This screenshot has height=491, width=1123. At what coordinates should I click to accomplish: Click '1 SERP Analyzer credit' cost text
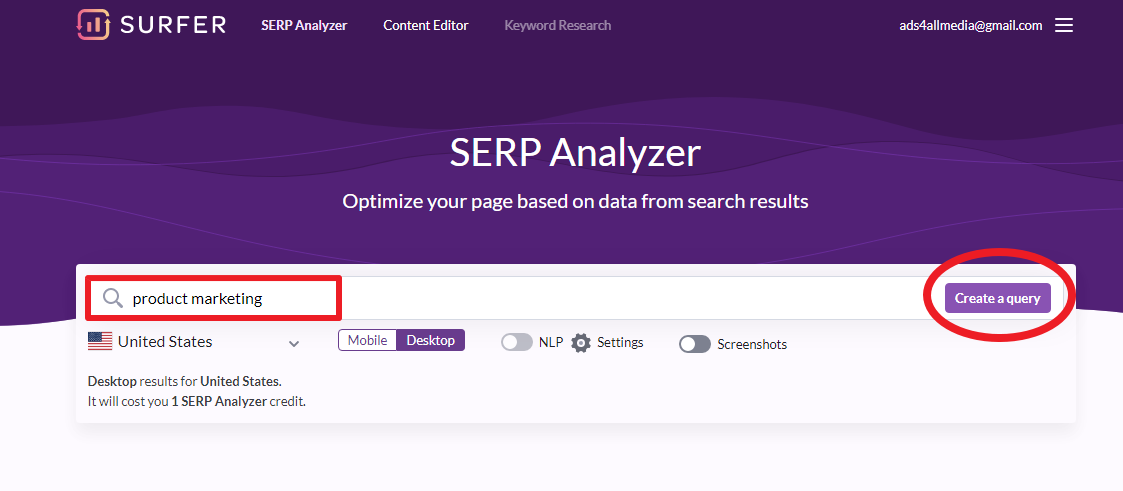(238, 402)
